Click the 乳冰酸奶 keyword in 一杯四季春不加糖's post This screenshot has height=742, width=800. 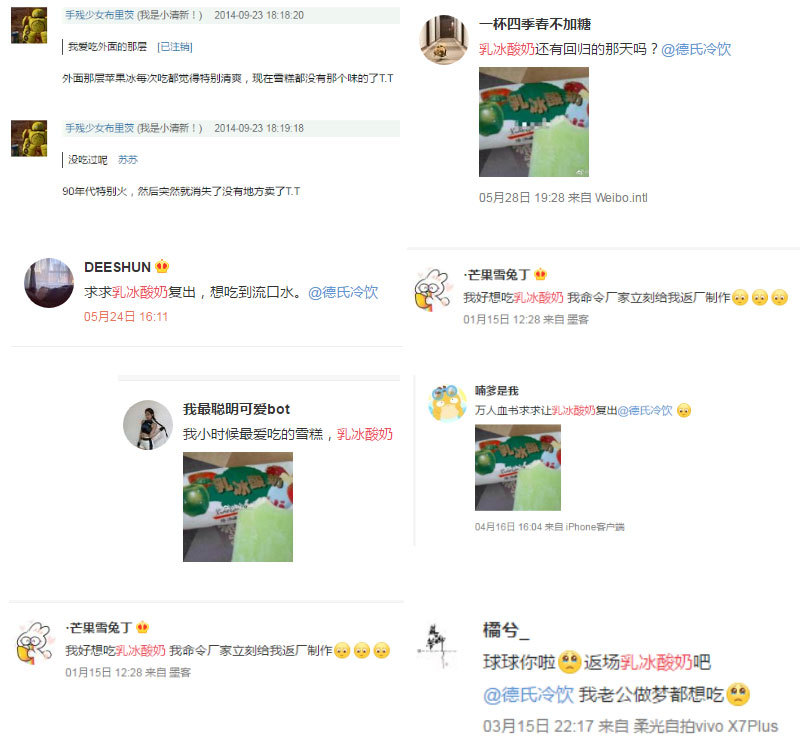[x=507, y=49]
